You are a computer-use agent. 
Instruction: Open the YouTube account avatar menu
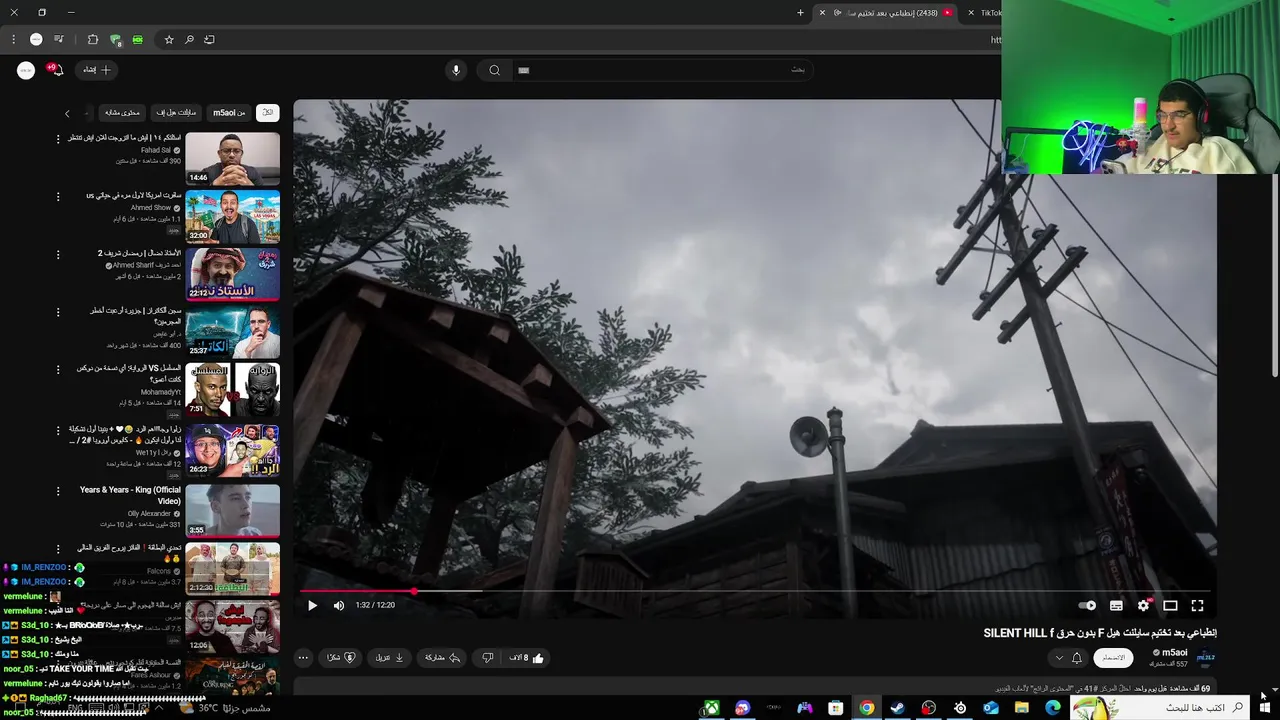coord(26,70)
